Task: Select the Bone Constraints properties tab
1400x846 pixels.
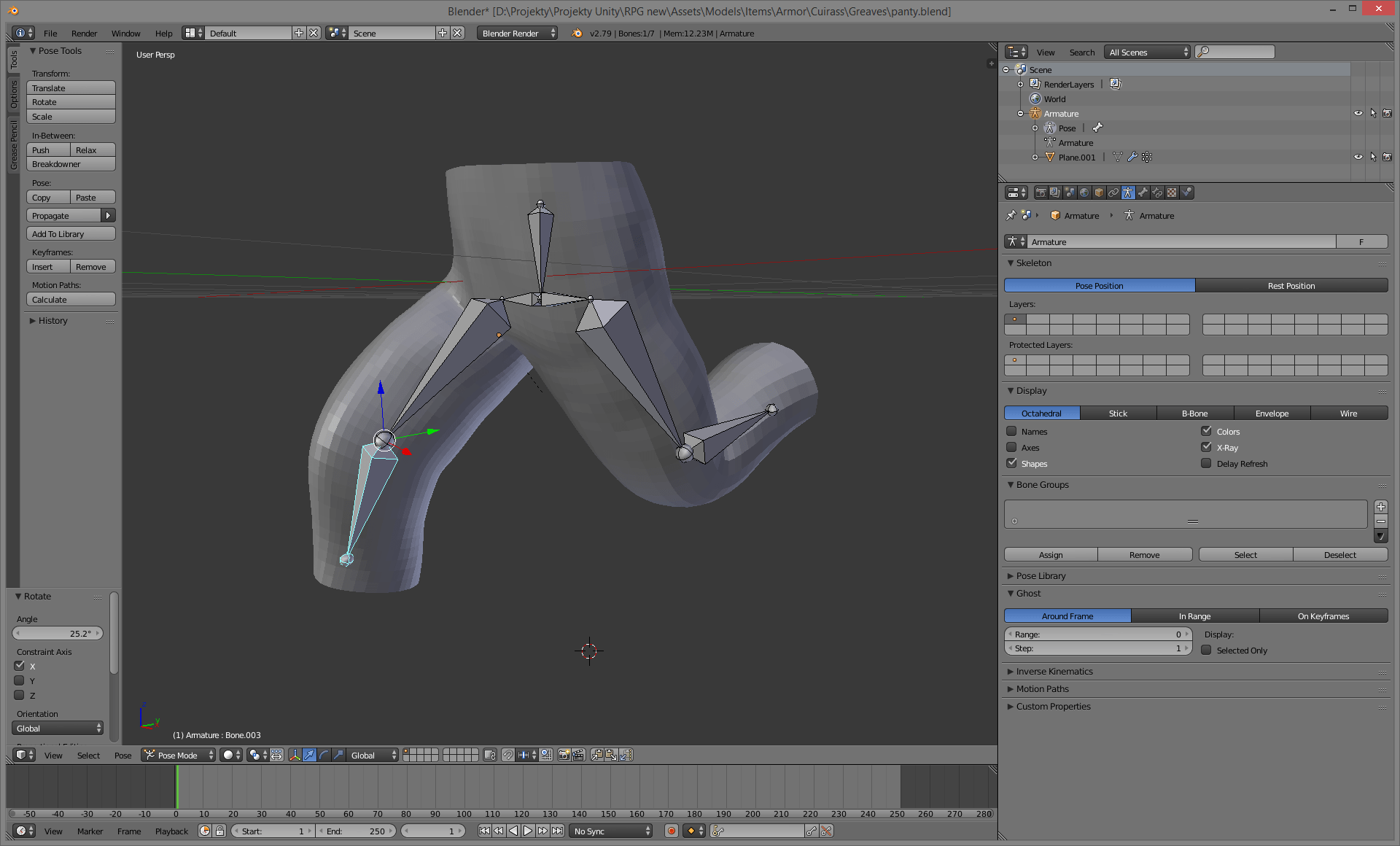Action: tap(1158, 193)
